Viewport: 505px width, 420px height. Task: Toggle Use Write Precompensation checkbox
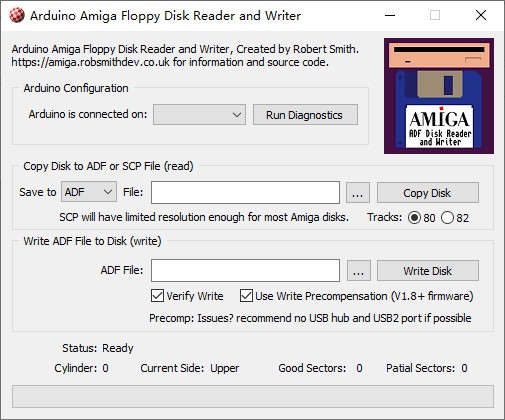(356, 296)
